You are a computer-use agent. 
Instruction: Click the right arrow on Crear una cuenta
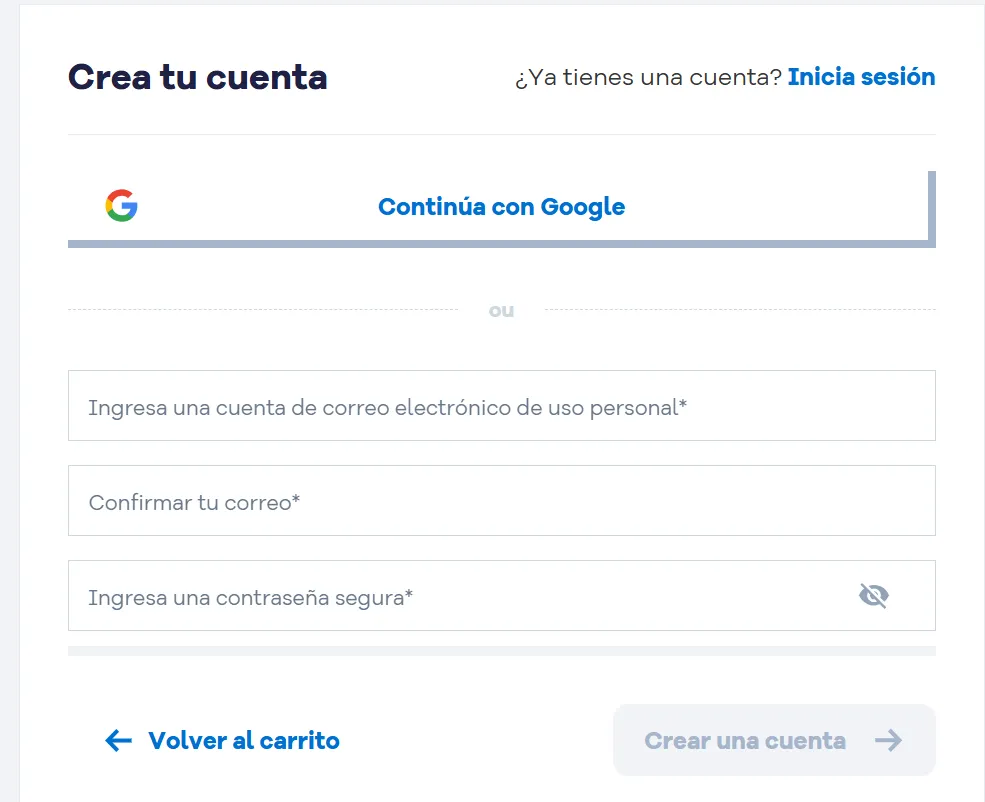click(888, 741)
